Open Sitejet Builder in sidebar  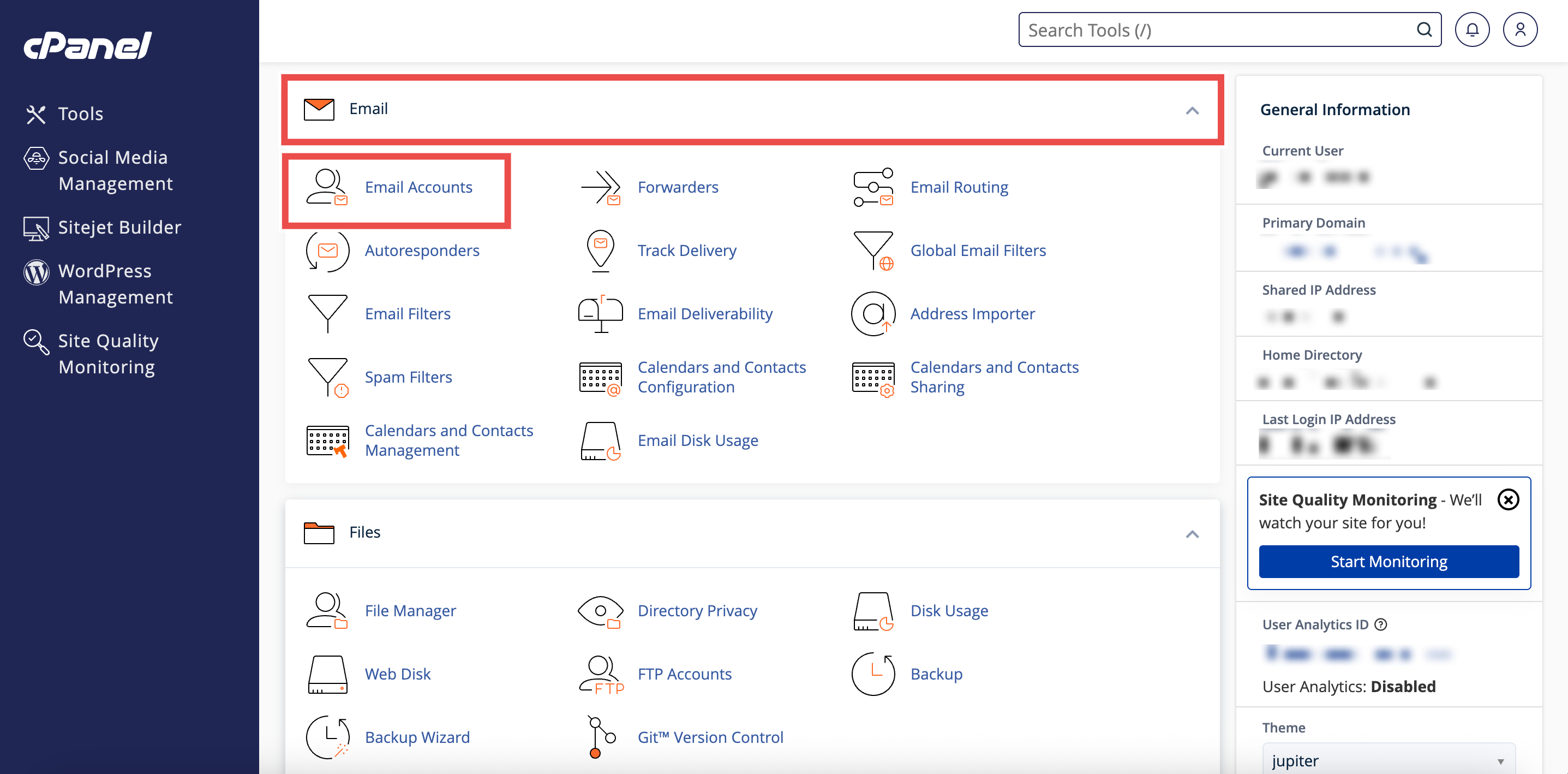click(x=119, y=227)
